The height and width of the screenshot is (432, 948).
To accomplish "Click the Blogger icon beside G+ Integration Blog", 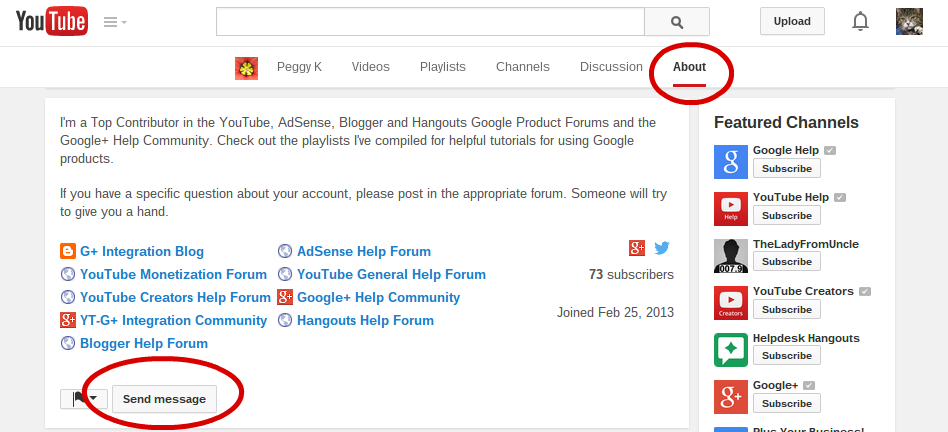I will tap(68, 251).
